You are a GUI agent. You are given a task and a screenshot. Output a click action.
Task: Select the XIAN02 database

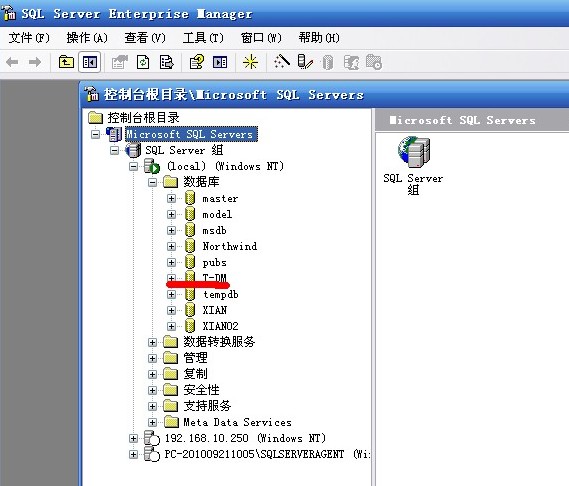(x=220, y=326)
